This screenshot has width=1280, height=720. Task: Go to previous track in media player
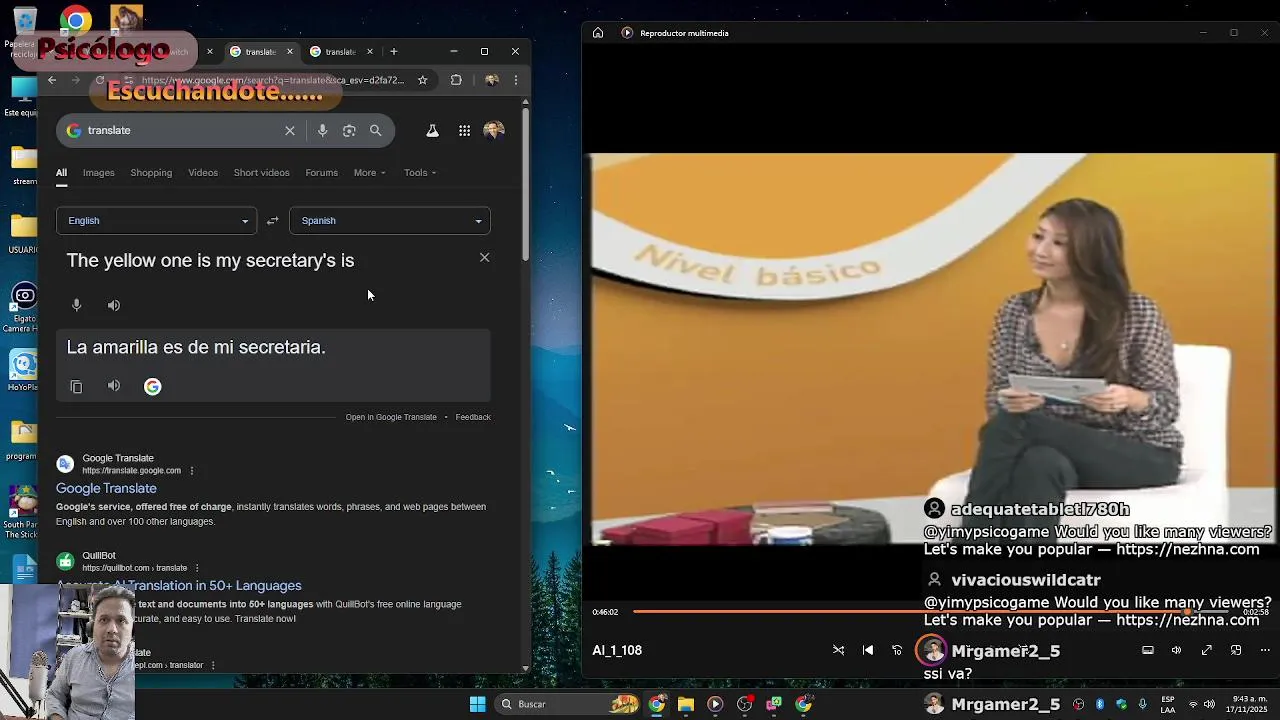coord(868,650)
